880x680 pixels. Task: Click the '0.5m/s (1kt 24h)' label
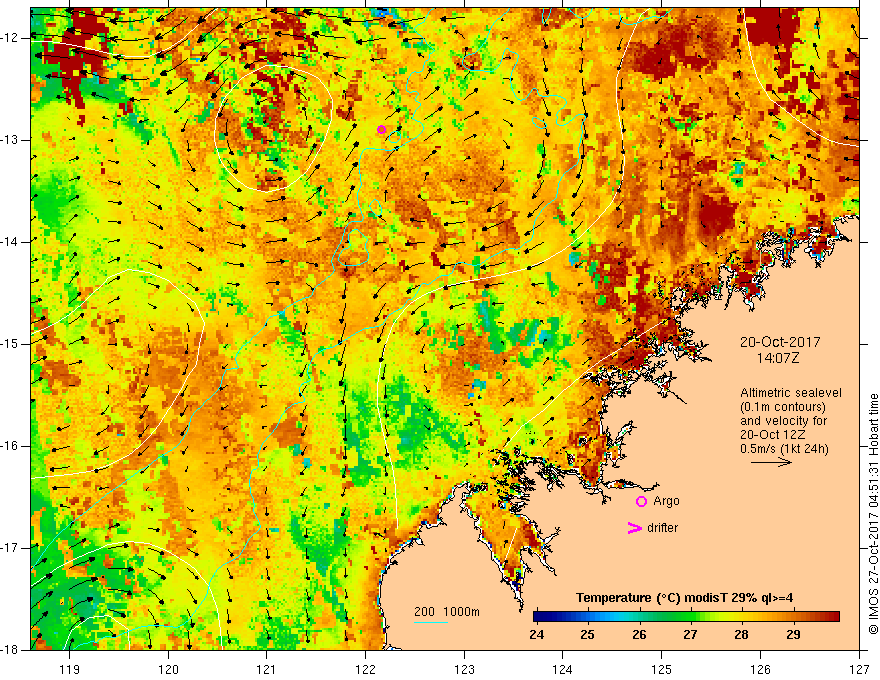[x=784, y=449]
